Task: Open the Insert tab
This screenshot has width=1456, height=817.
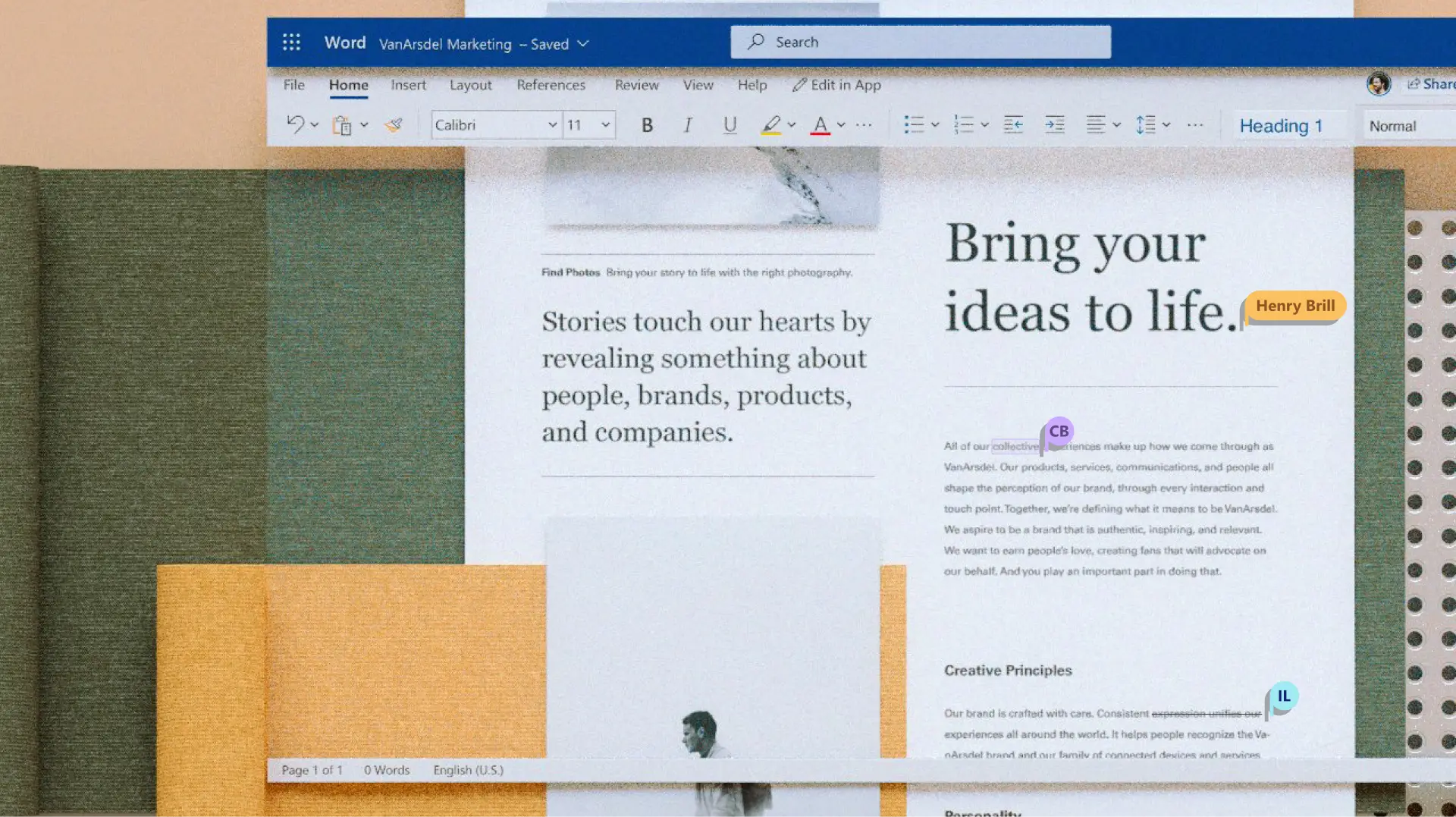Action: click(408, 85)
